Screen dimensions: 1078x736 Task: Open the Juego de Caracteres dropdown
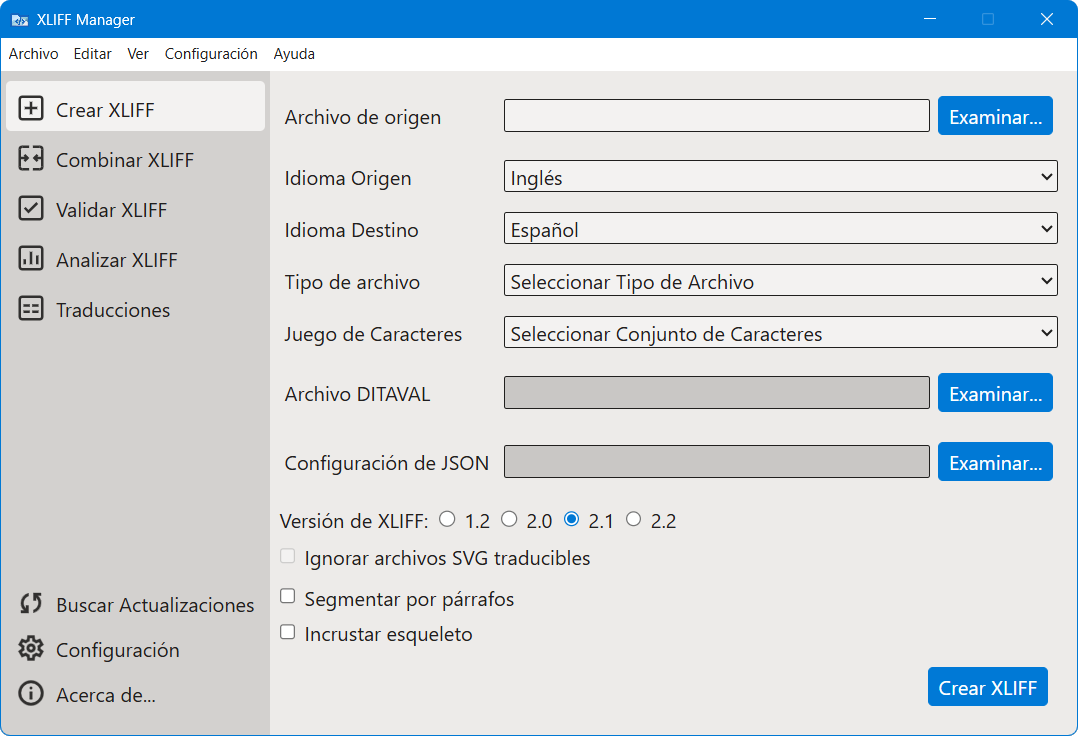(x=780, y=333)
